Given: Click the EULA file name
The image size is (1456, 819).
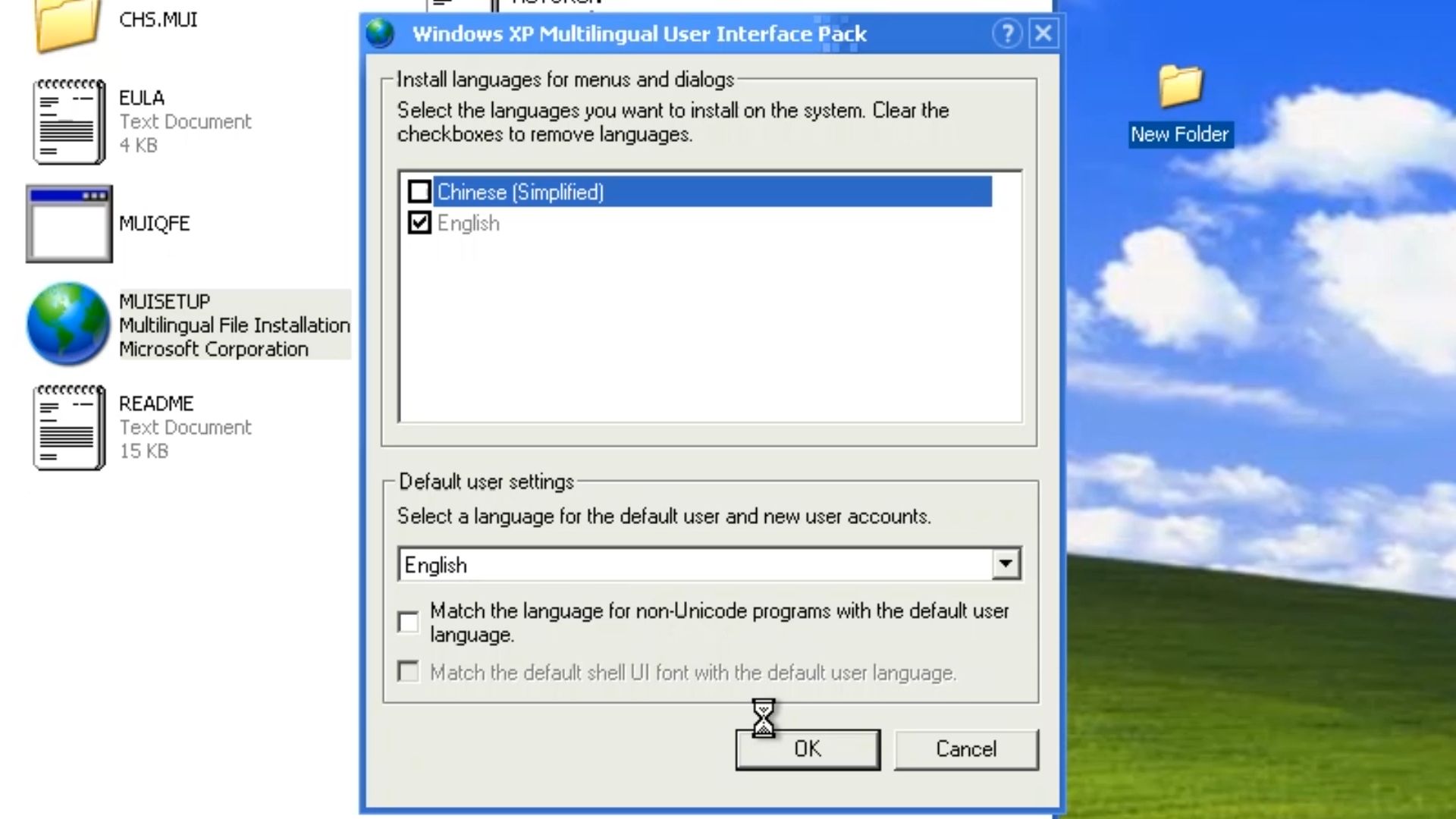Looking at the screenshot, I should tap(142, 97).
